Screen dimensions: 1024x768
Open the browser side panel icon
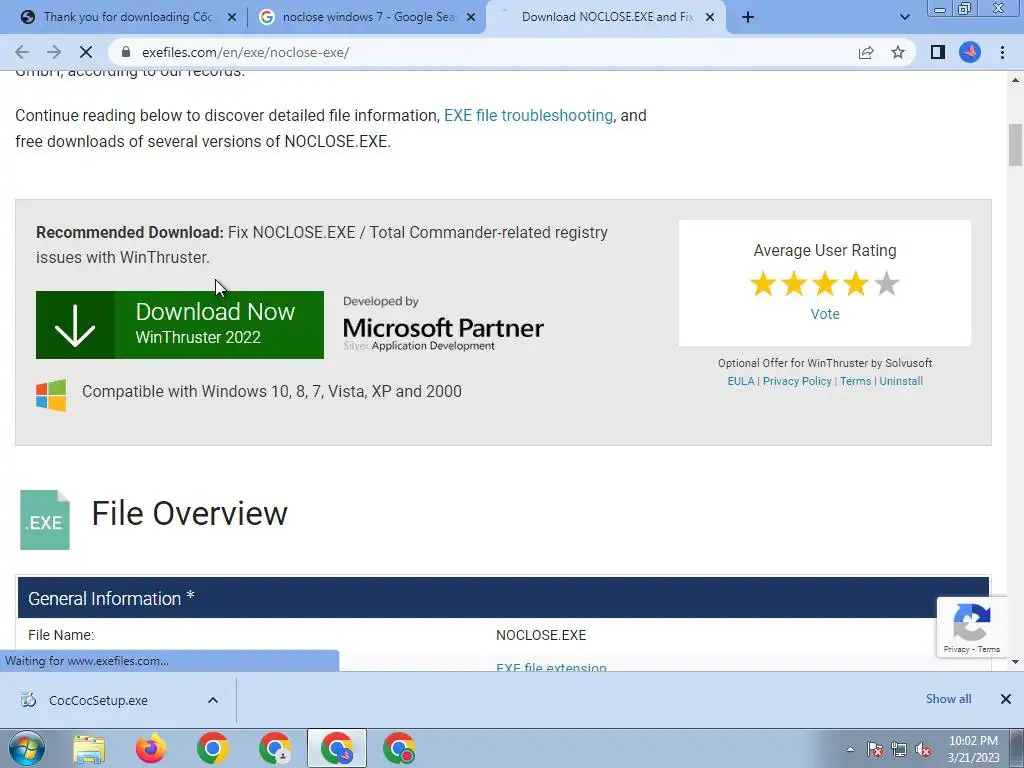pos(938,52)
